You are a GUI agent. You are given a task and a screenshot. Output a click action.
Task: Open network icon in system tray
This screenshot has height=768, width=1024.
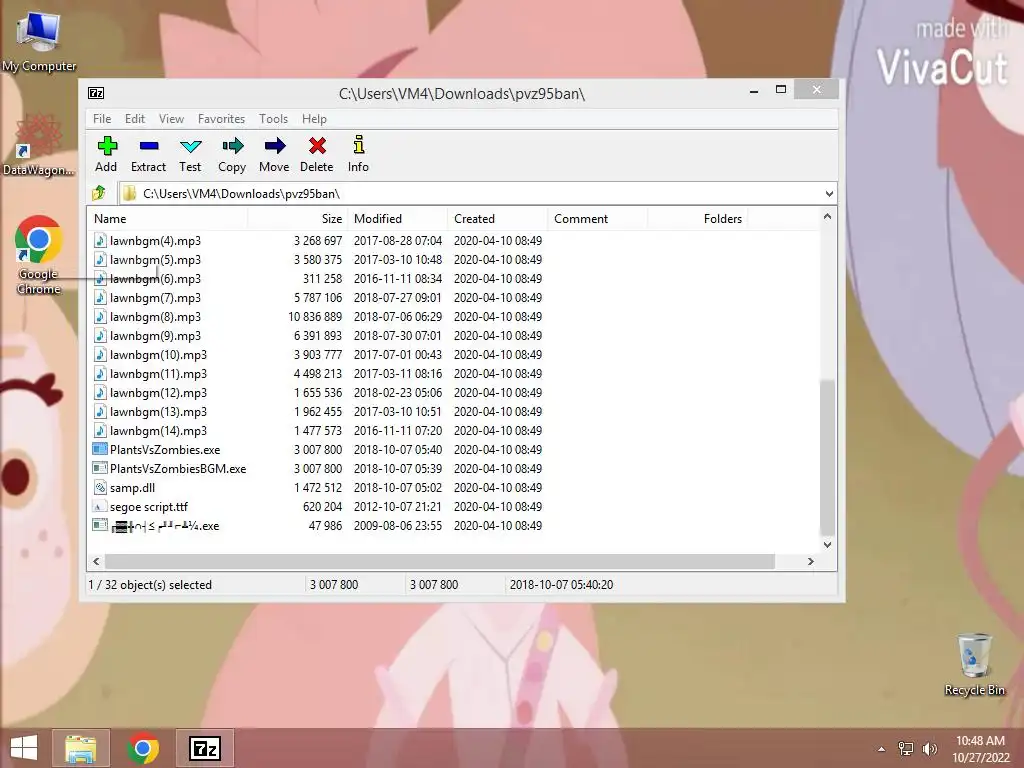(x=906, y=748)
